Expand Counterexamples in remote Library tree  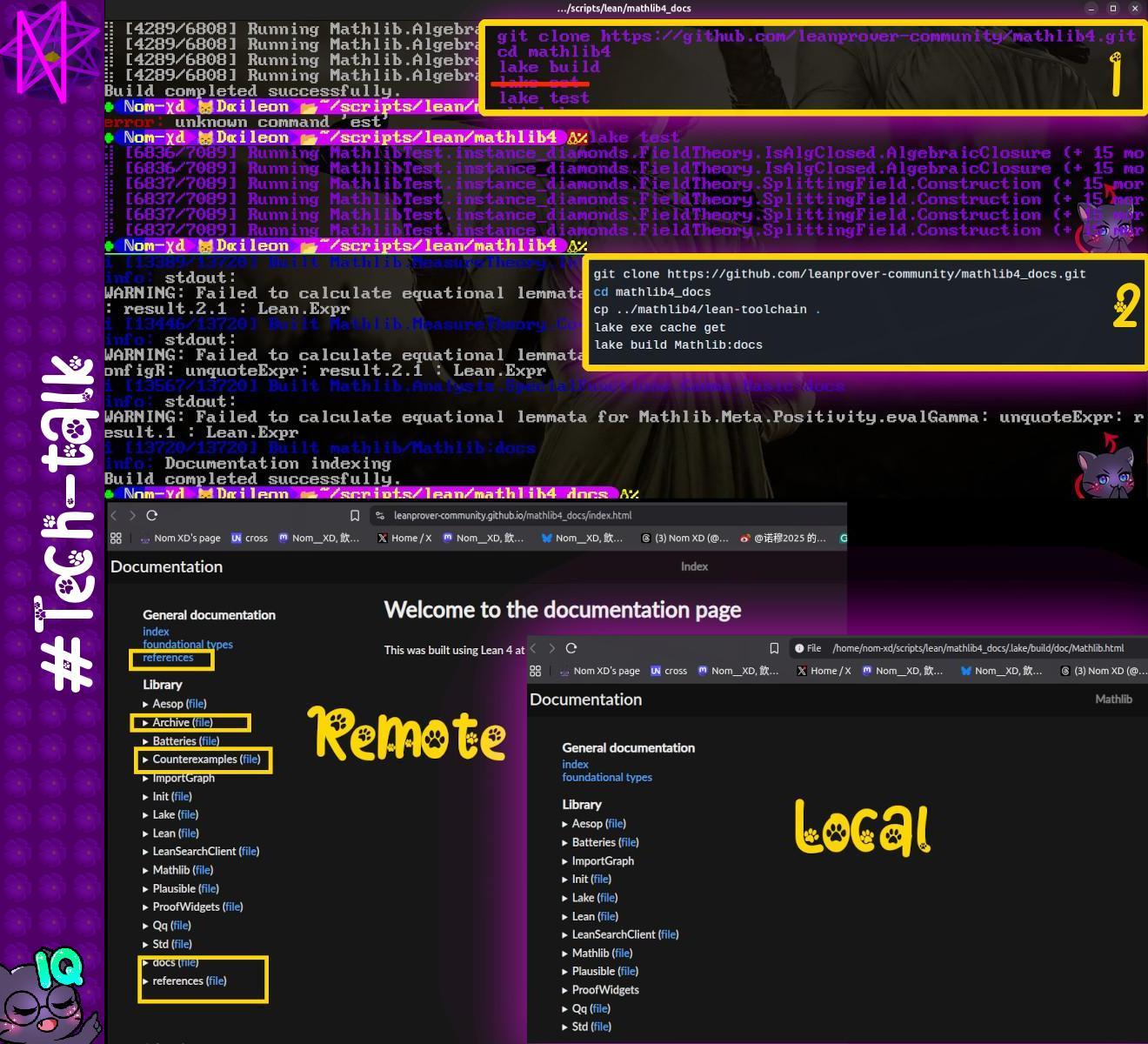coord(145,760)
